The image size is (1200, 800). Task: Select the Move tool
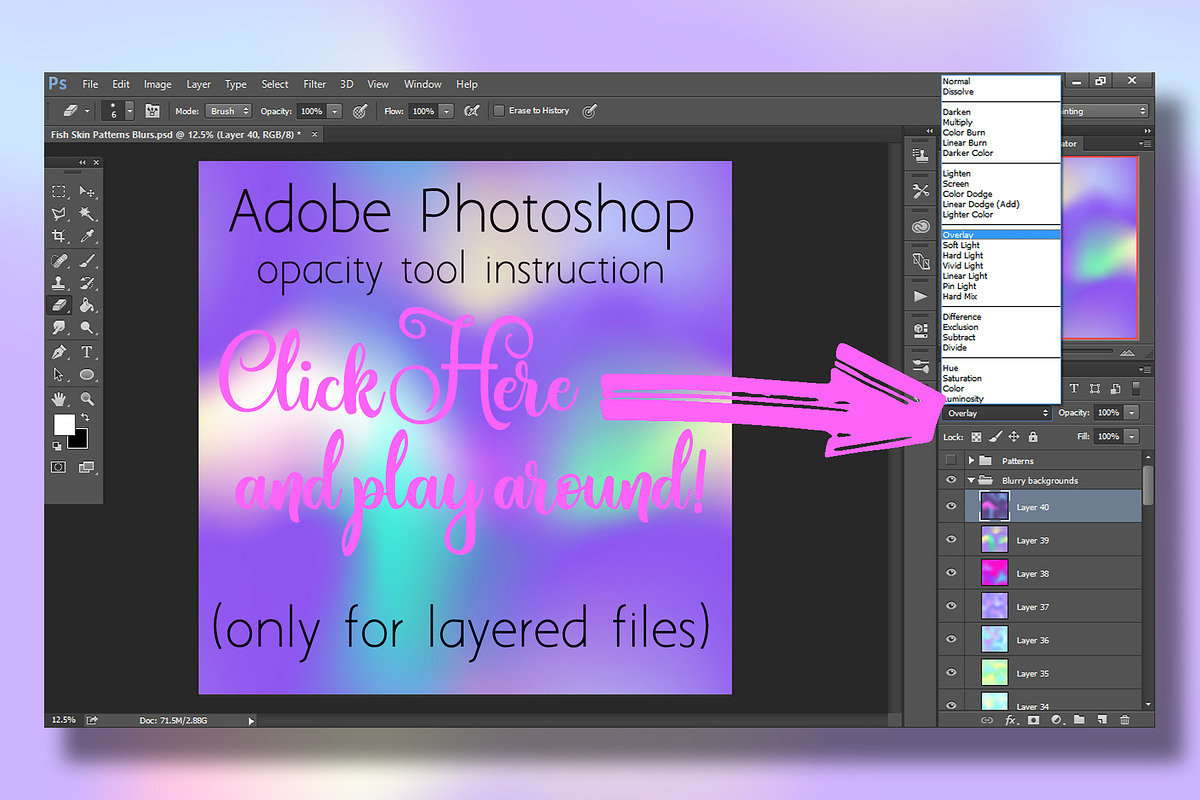click(x=87, y=192)
